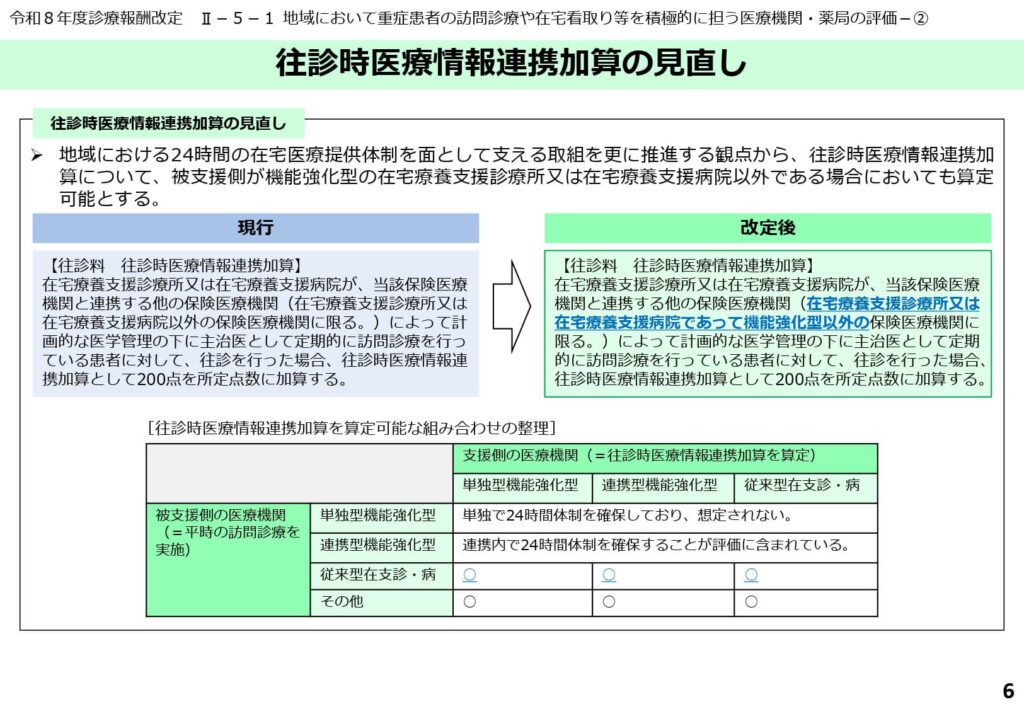
Task: Click the page number 6
Action: (1007, 690)
